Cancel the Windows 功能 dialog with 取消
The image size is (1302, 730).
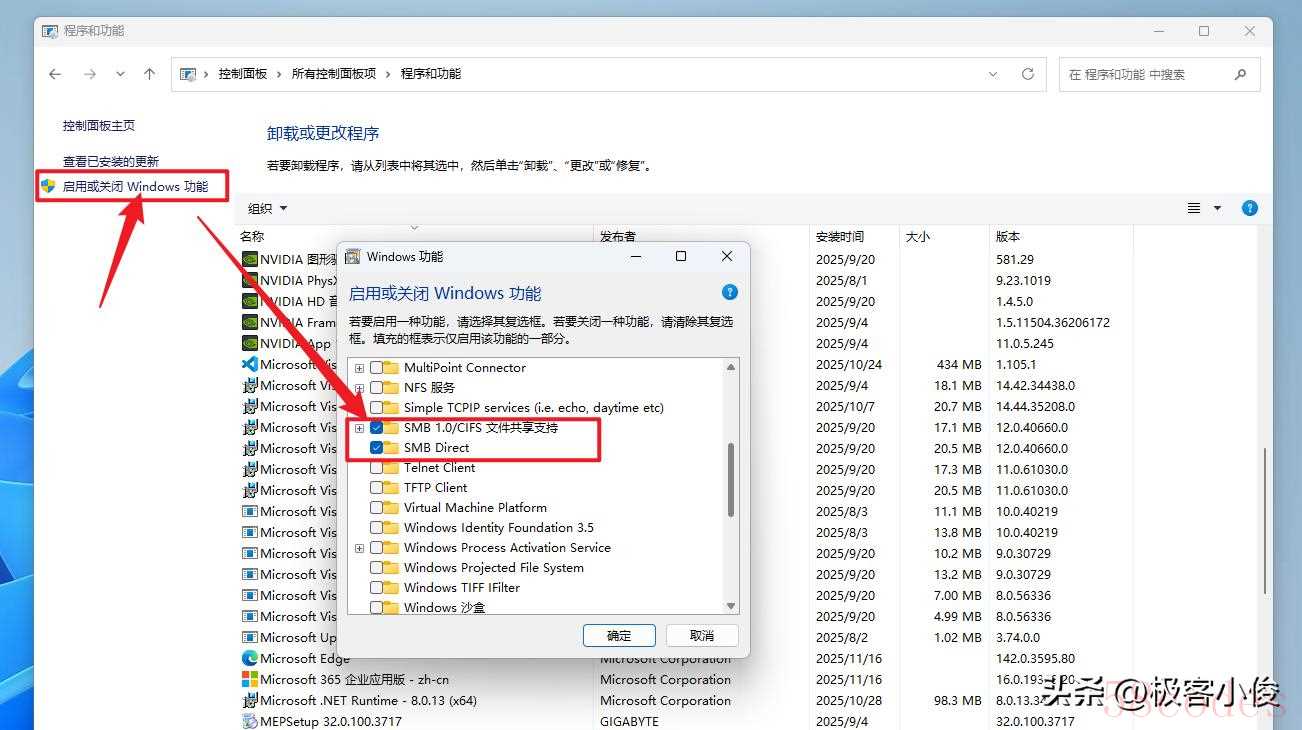(702, 635)
